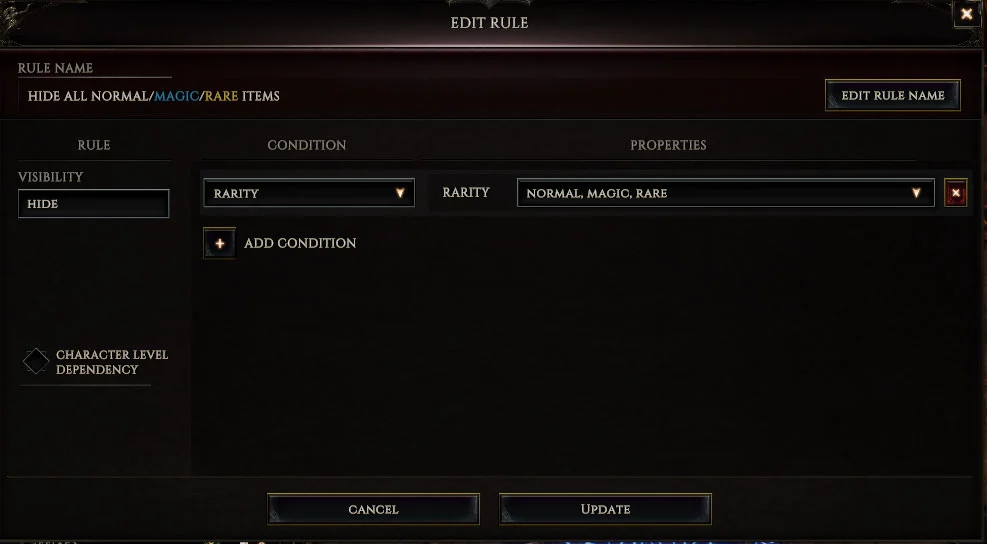Click the Rule column header

pyautogui.click(x=94, y=145)
